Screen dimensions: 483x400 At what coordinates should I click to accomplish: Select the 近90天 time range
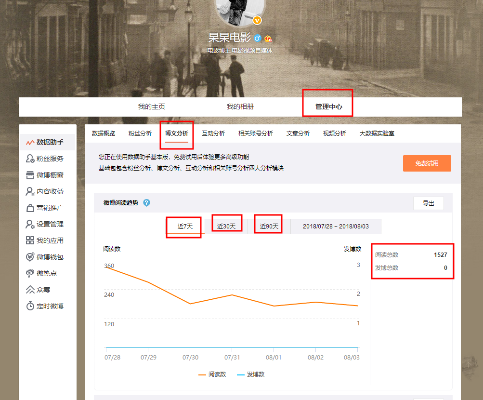click(269, 226)
